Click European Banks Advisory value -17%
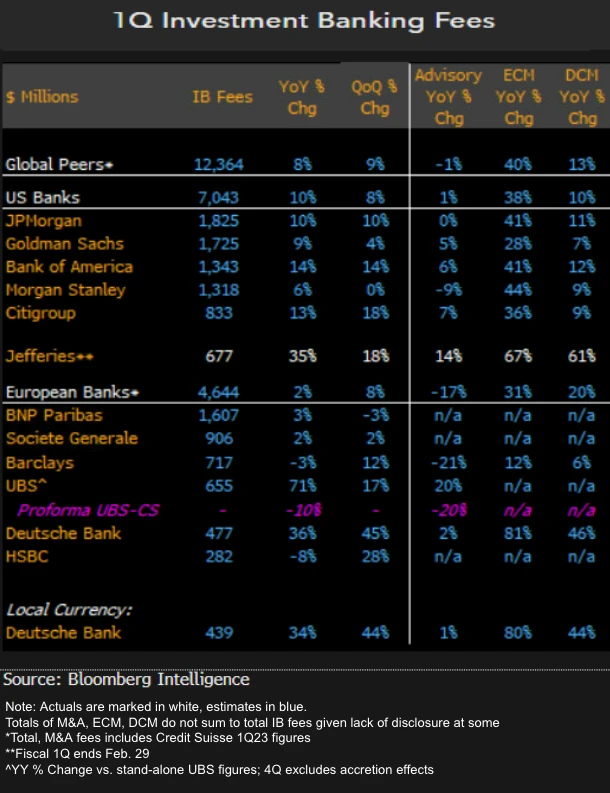This screenshot has height=793, width=610. (449, 392)
